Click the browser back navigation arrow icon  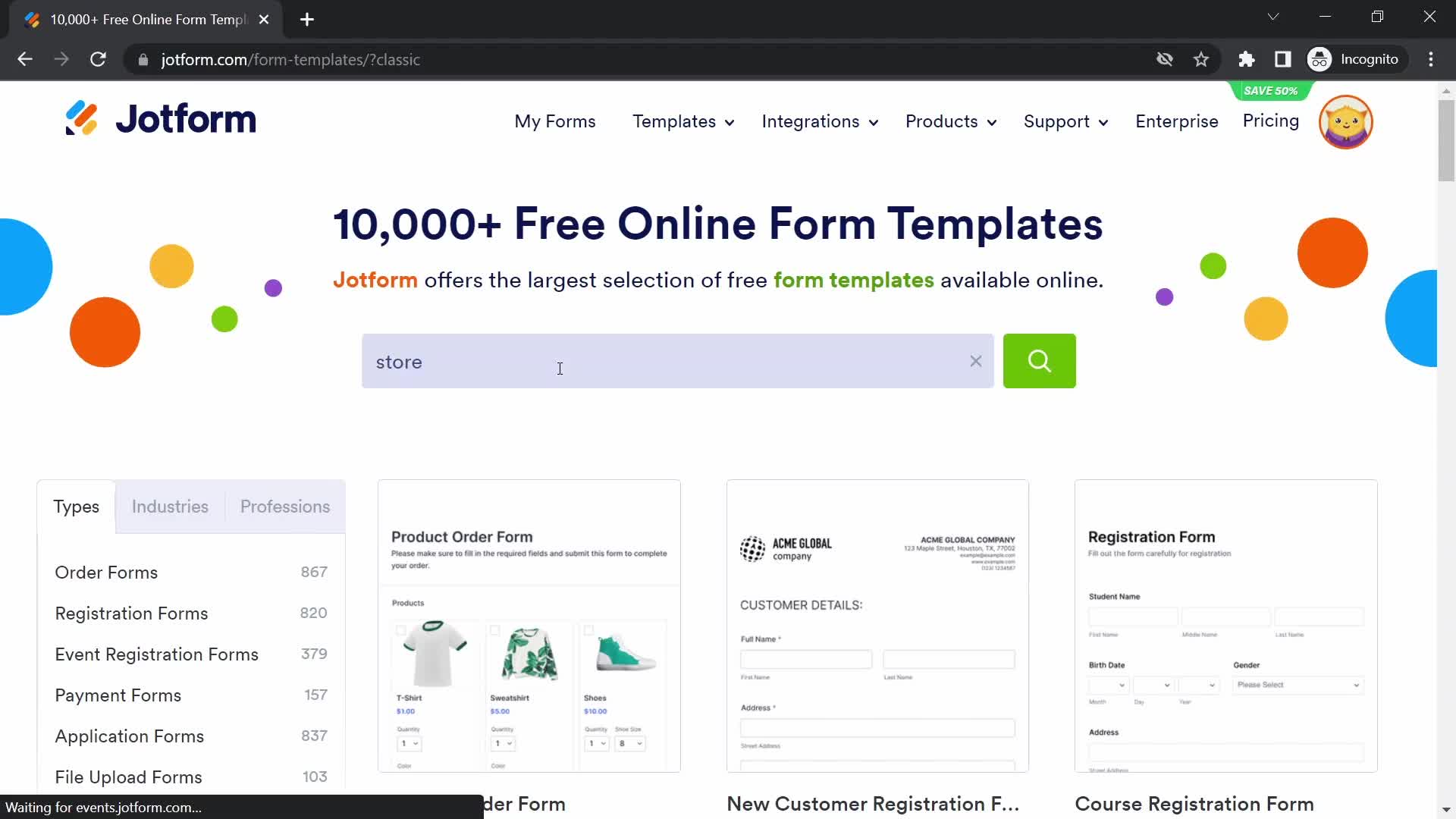point(25,59)
